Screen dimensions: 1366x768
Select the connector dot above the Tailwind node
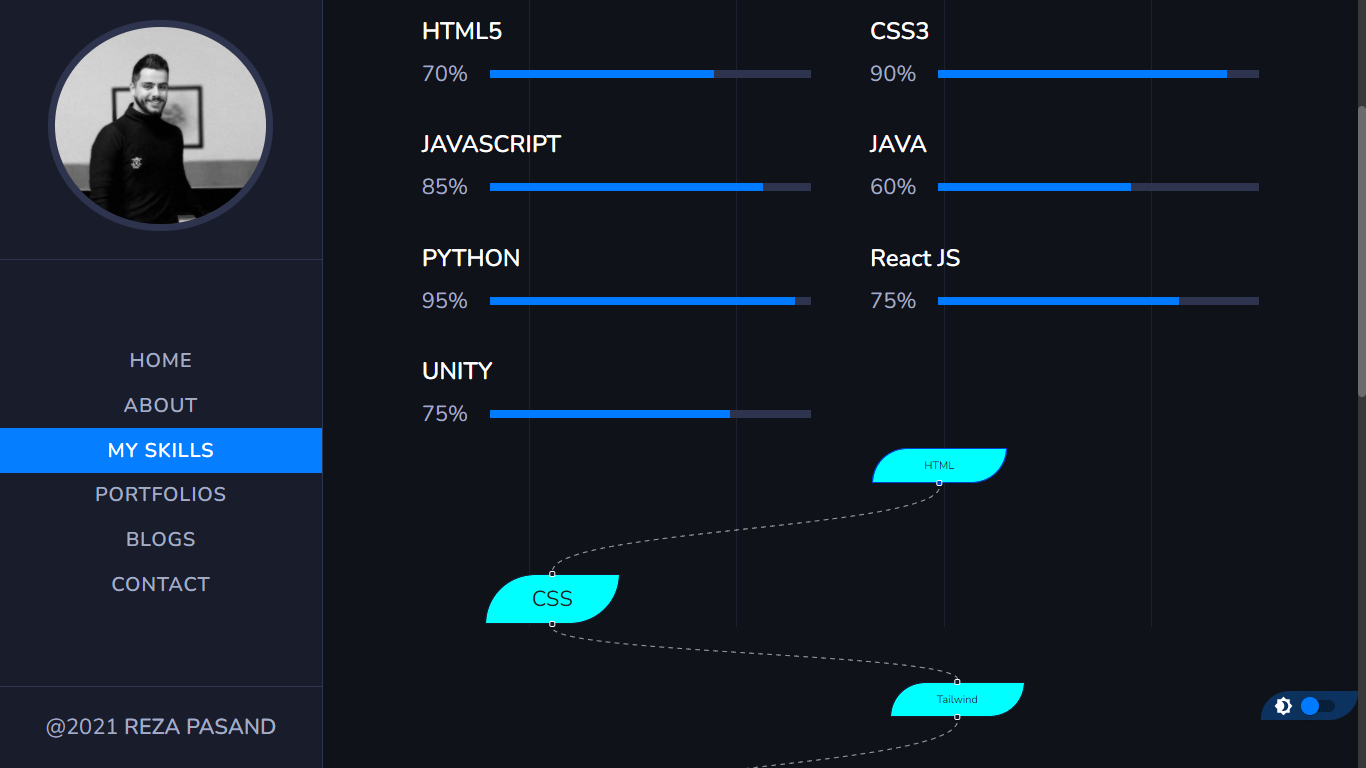tap(957, 681)
